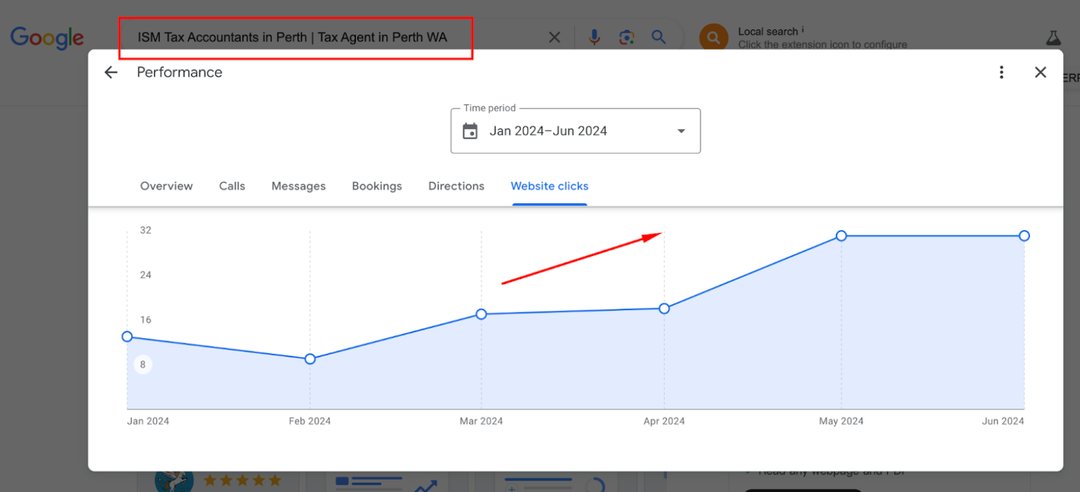Click the Feb 2024 axis label
1080x492 pixels.
tap(310, 421)
